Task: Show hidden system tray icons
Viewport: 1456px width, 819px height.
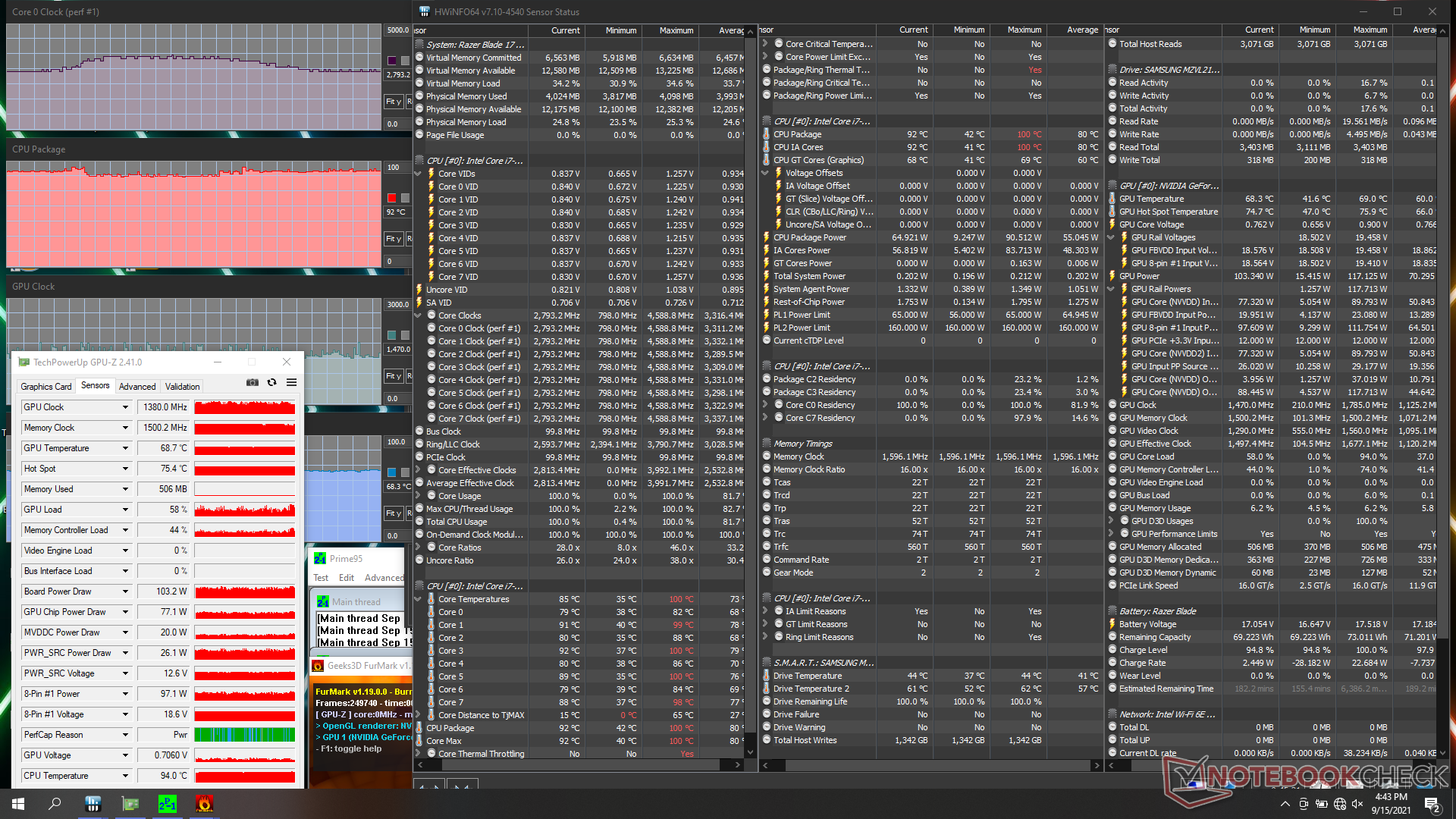Action: pos(1285,804)
